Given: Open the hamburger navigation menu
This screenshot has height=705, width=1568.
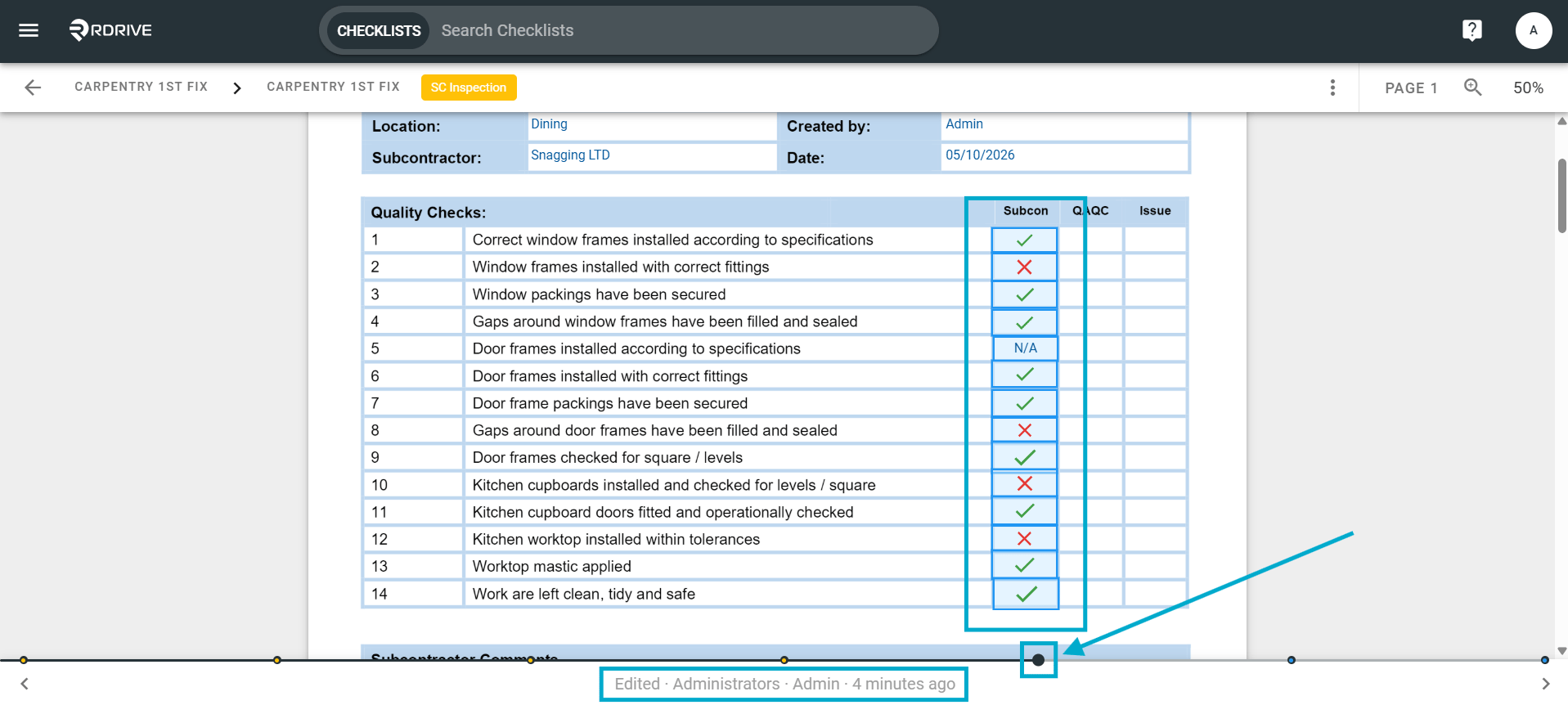Looking at the screenshot, I should tap(29, 30).
